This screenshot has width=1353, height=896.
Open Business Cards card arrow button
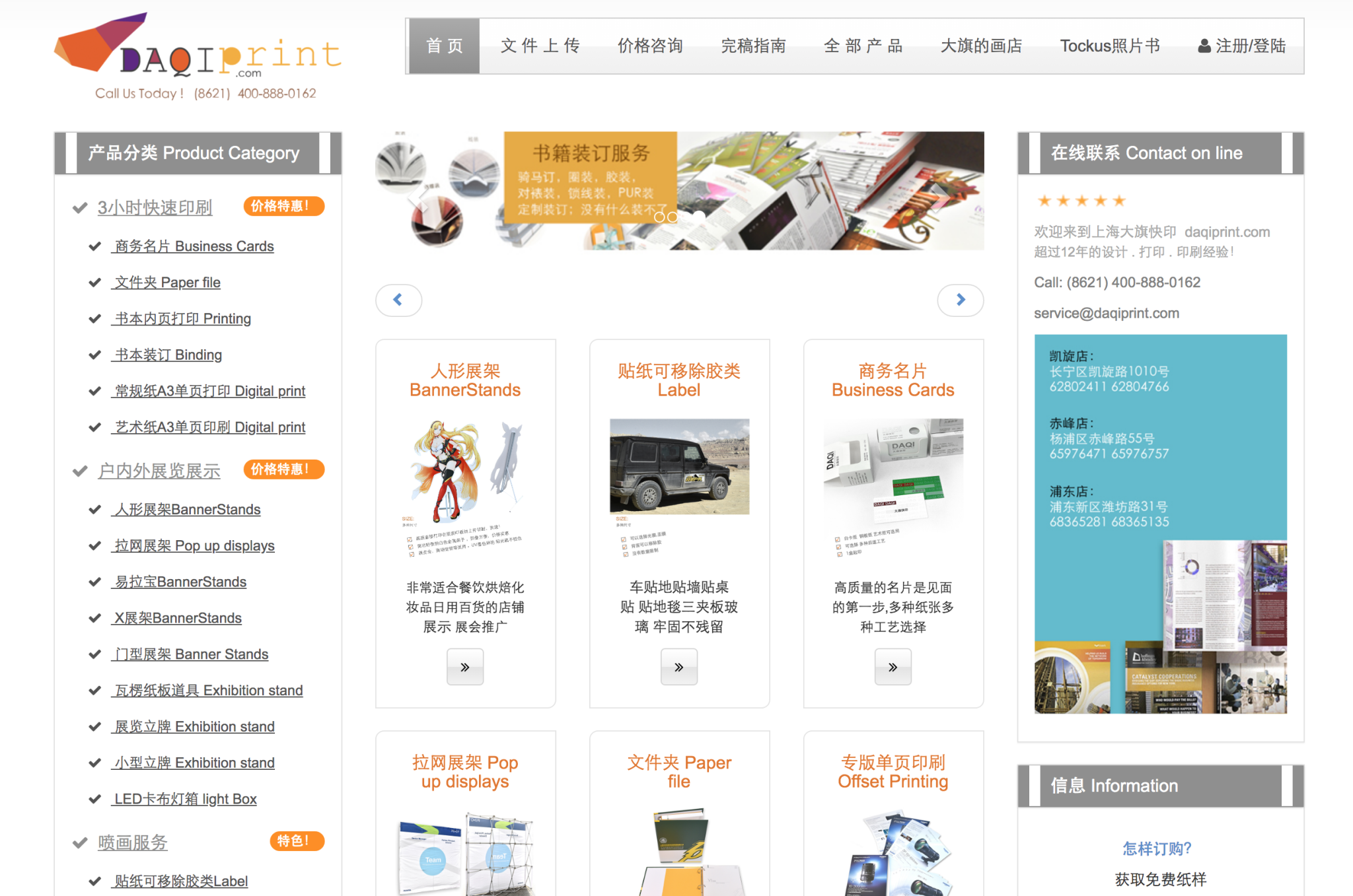(893, 667)
